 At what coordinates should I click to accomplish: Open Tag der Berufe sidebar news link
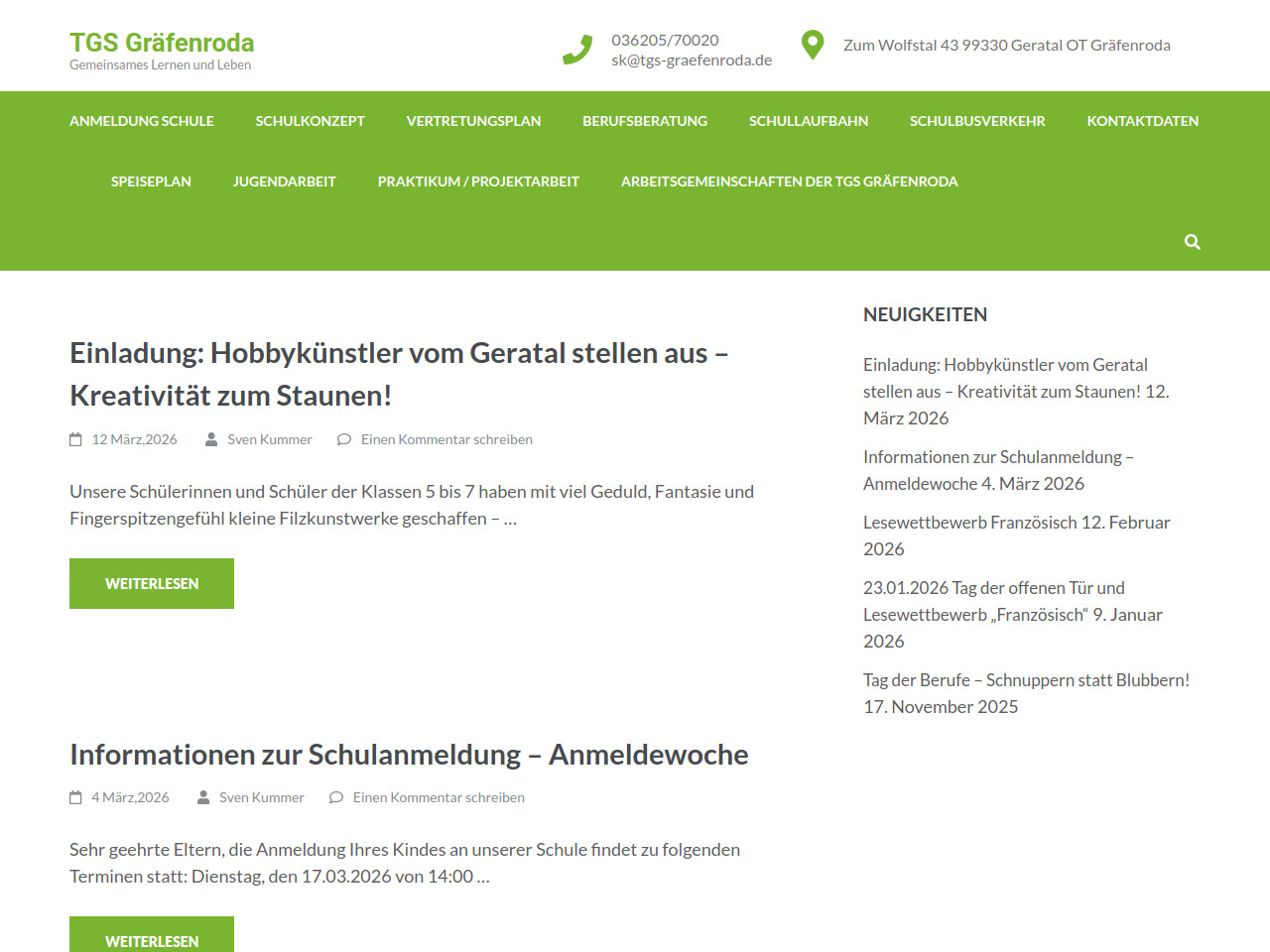[1026, 680]
